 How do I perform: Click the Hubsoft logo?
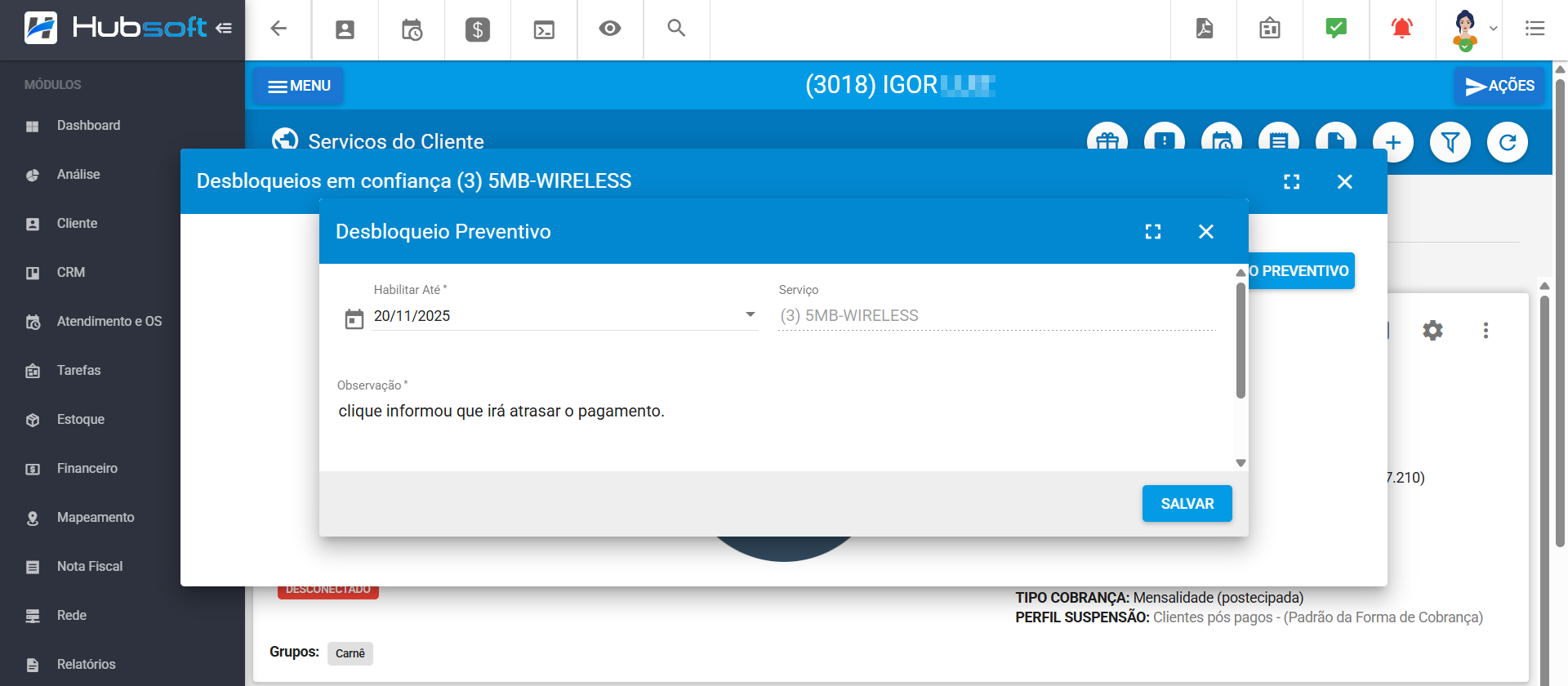116,28
